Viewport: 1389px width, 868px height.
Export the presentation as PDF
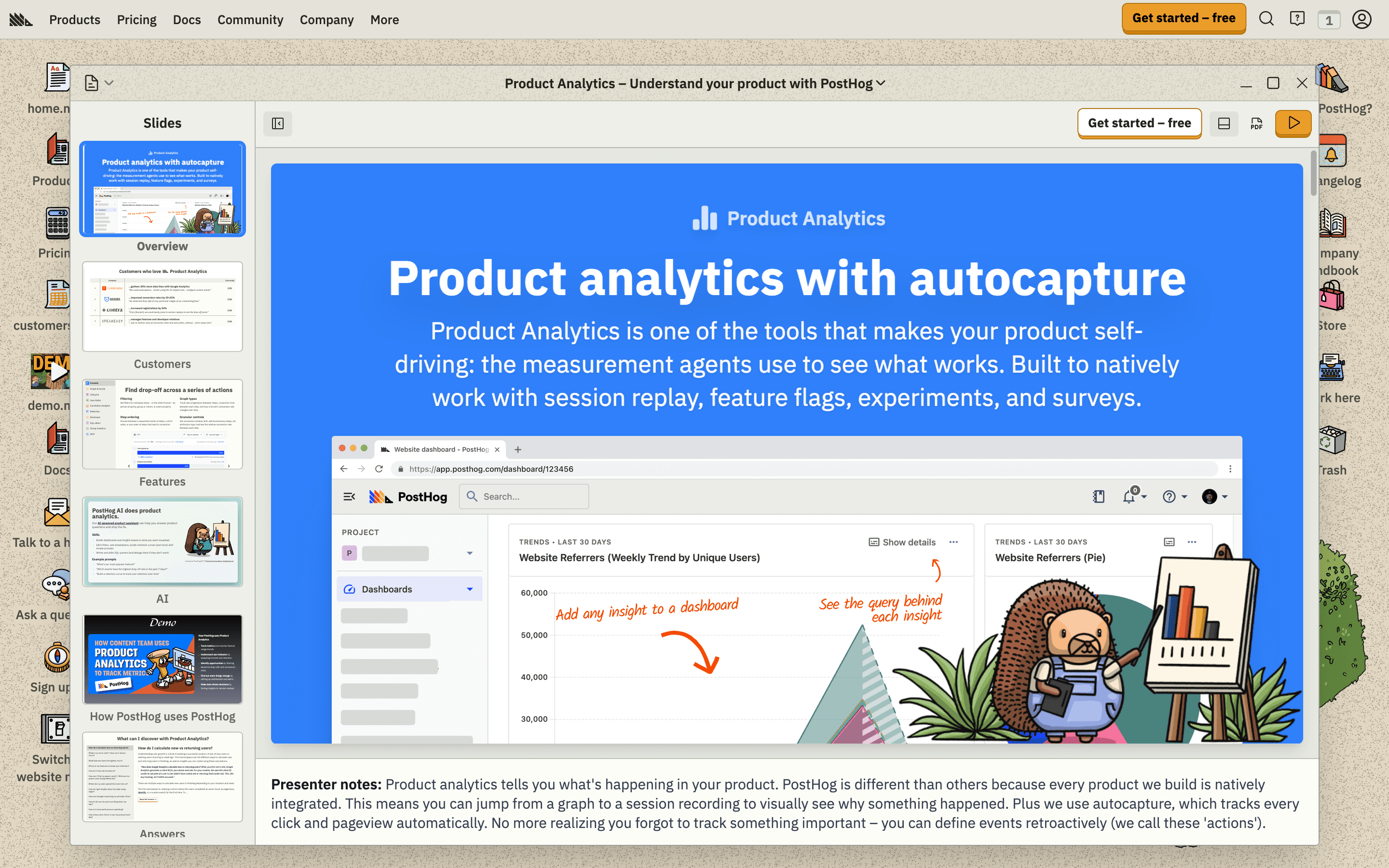(x=1256, y=123)
